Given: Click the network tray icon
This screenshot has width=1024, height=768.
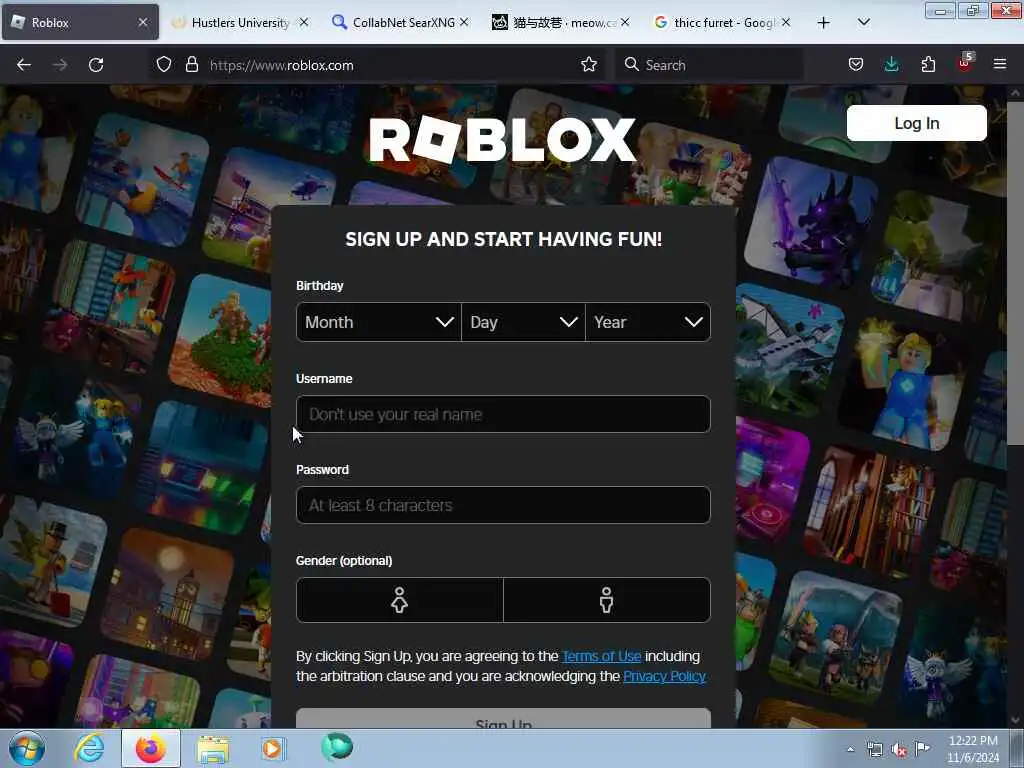Looking at the screenshot, I should point(874,749).
